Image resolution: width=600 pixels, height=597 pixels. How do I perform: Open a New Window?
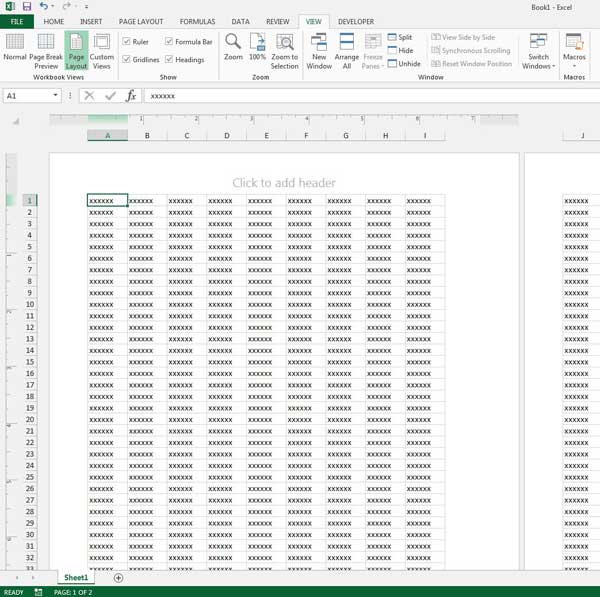tap(319, 49)
